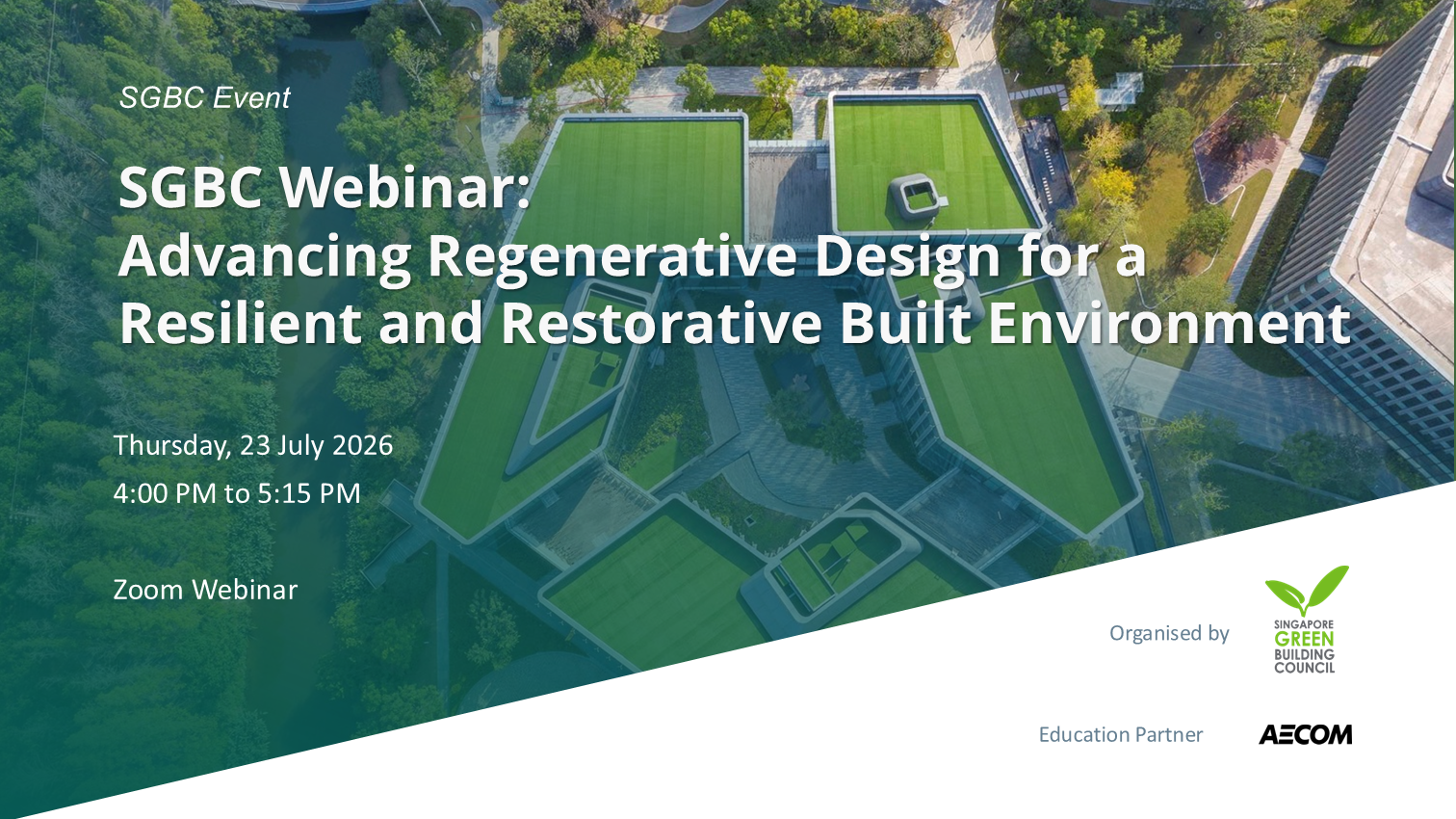Image resolution: width=1456 pixels, height=819 pixels.
Task: Click the 'Education Partner' label
Action: click(1121, 734)
